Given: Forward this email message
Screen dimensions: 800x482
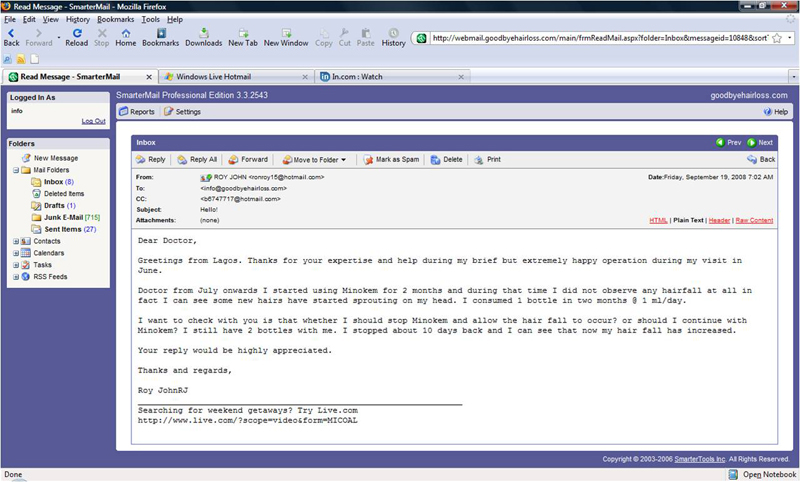Looking at the screenshot, I should (248, 159).
